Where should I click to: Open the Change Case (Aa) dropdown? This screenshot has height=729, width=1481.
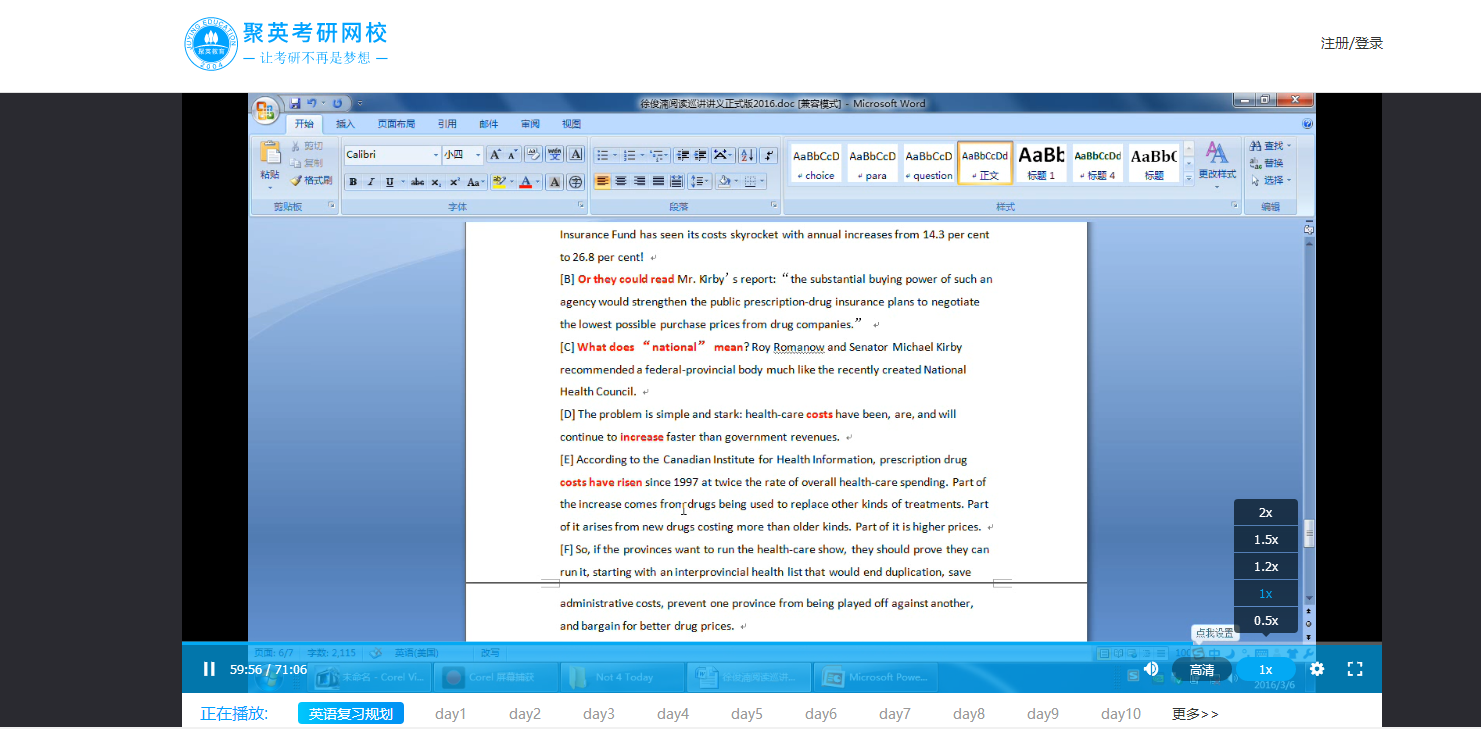point(476,182)
